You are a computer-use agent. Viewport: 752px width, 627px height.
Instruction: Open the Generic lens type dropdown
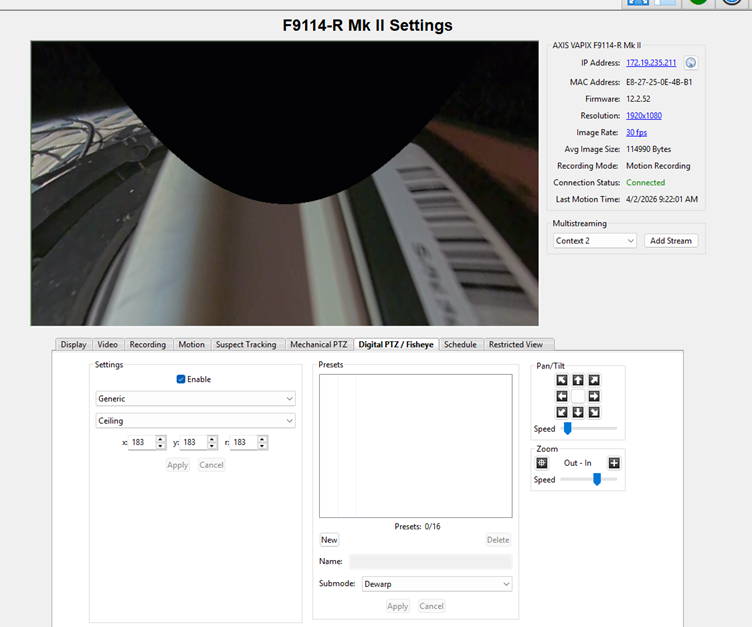click(196, 399)
